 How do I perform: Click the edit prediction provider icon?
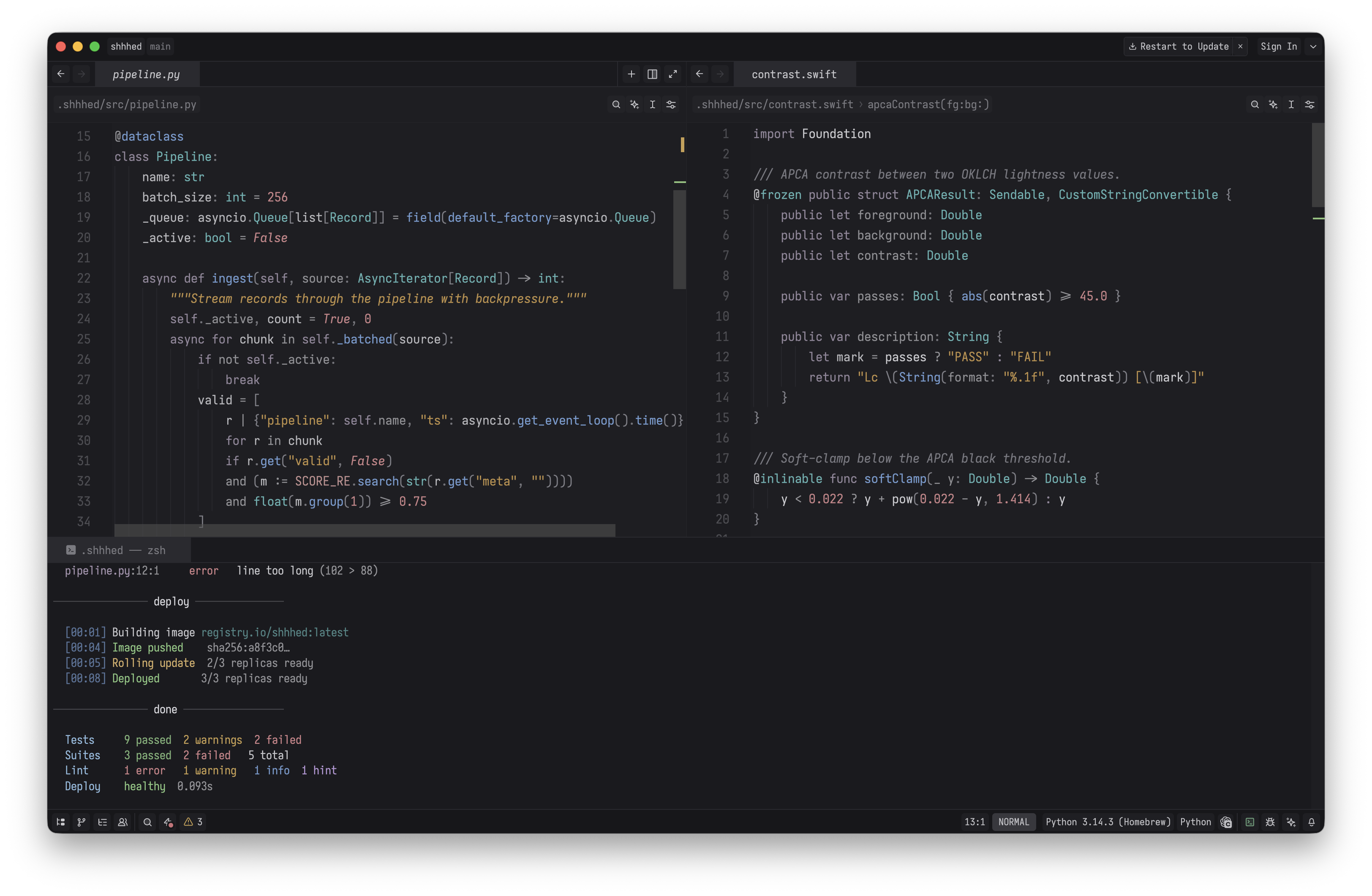click(x=1225, y=822)
